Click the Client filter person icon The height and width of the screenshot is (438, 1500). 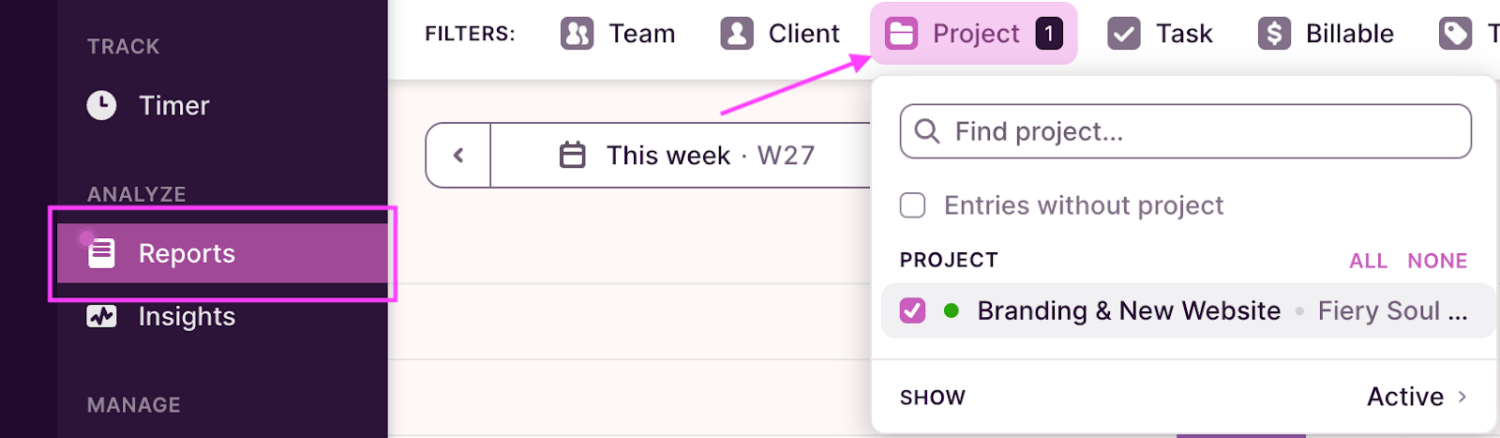click(736, 33)
